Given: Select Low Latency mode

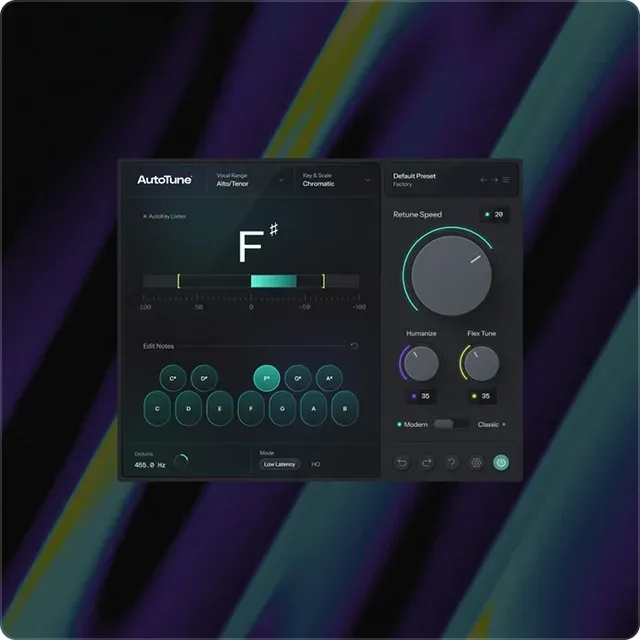Looking at the screenshot, I should point(280,464).
